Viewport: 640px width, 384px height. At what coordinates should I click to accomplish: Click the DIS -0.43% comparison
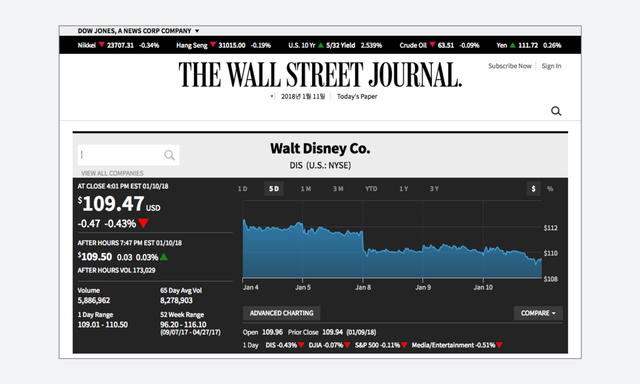pos(284,345)
